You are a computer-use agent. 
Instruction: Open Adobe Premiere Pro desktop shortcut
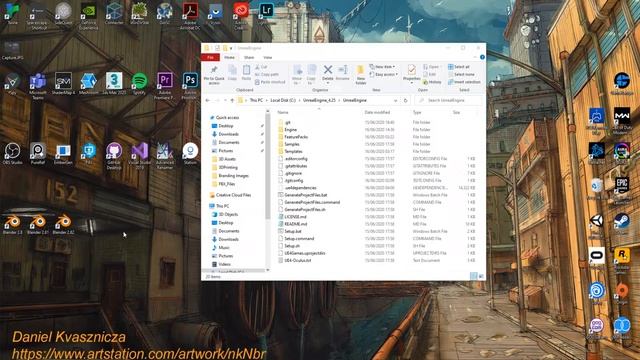165,85
